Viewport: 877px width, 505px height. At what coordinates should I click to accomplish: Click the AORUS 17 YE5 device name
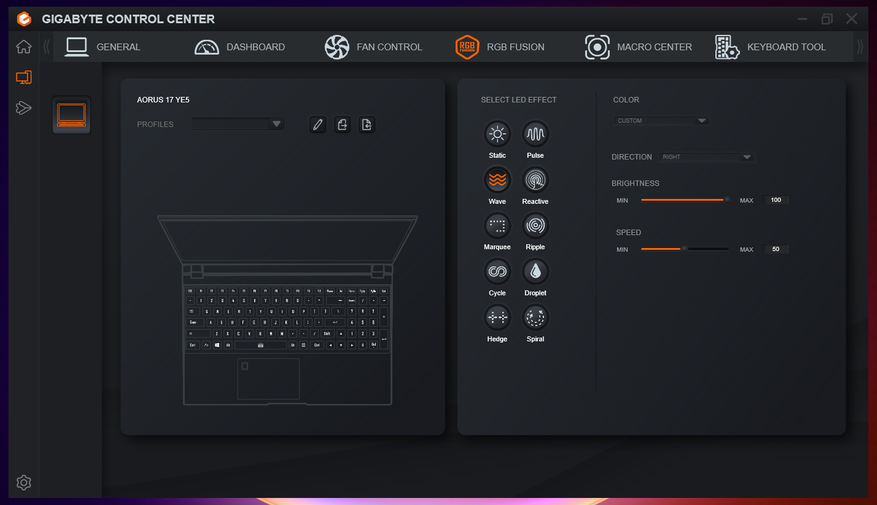[x=163, y=100]
